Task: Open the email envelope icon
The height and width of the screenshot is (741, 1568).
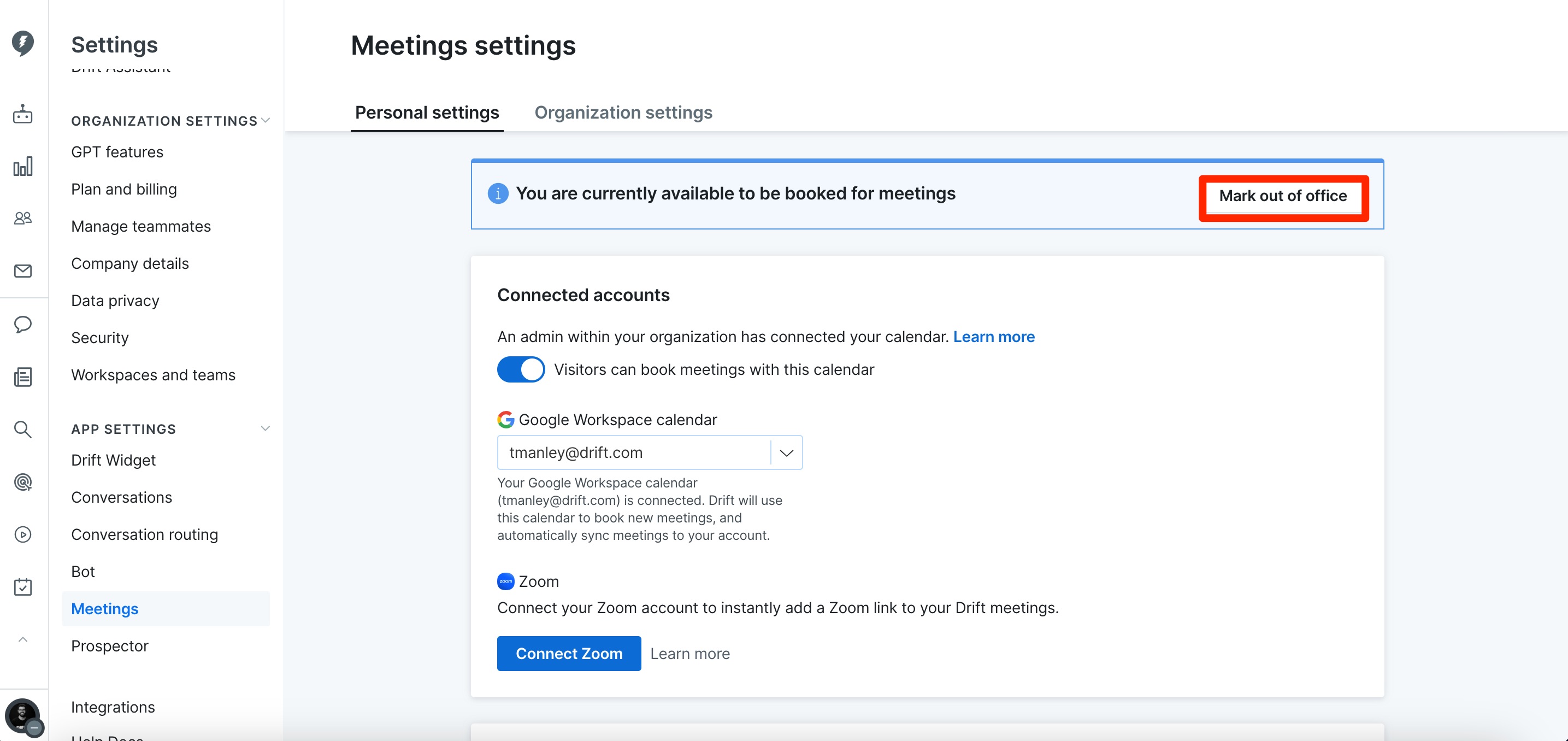Action: pyautogui.click(x=23, y=271)
